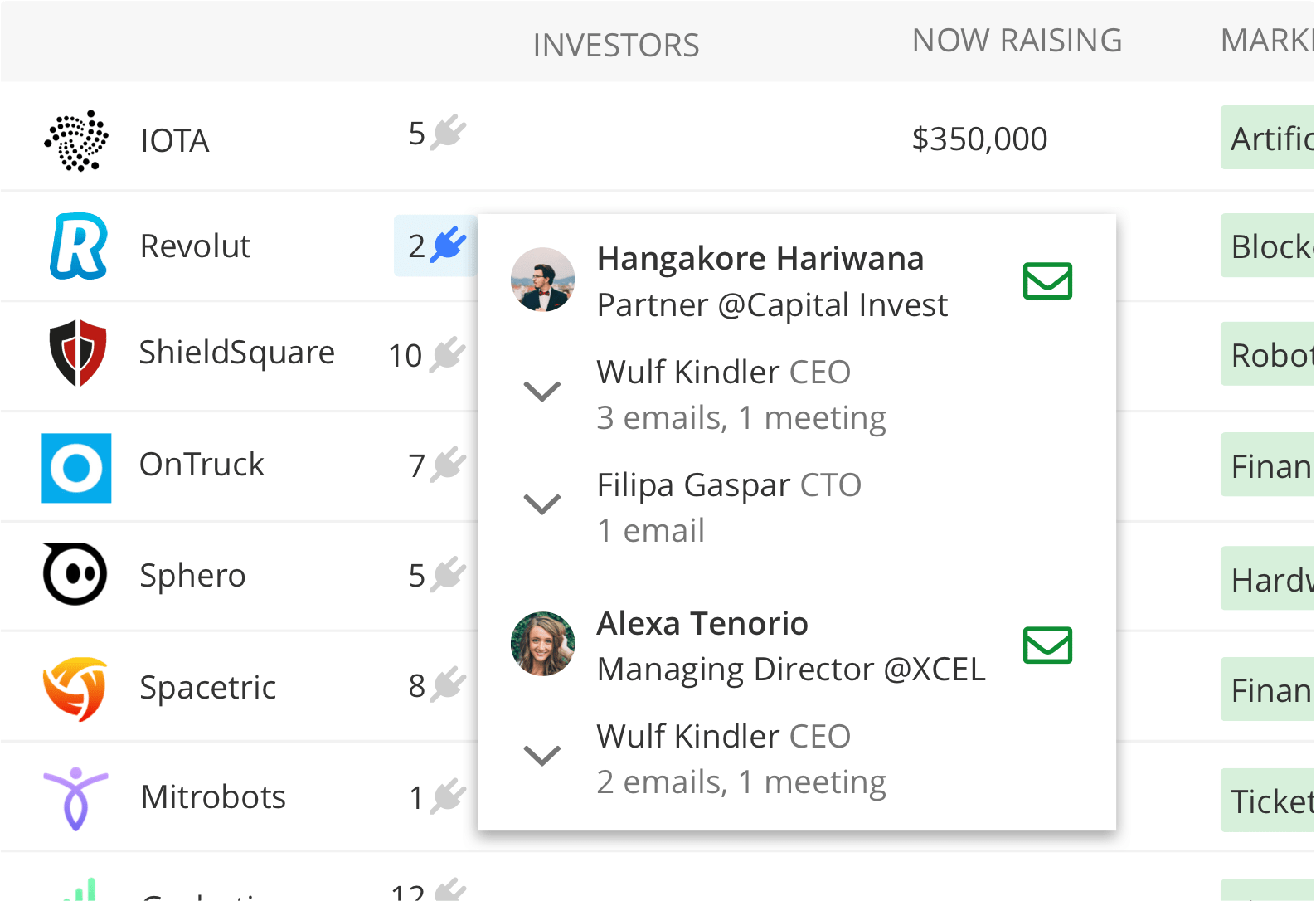
Task: Expand Filipa Gaspar CTO email details
Action: click(542, 504)
